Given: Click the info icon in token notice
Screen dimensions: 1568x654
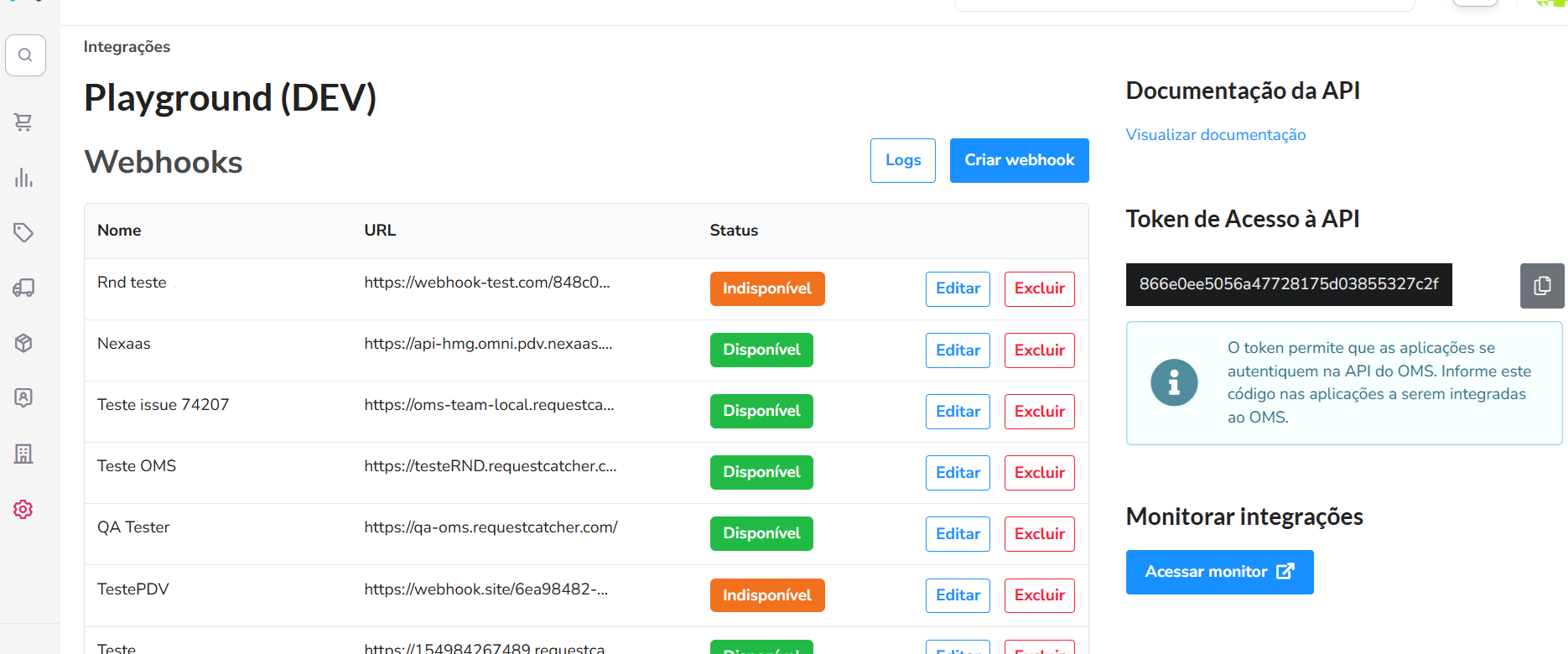Looking at the screenshot, I should pyautogui.click(x=1174, y=382).
